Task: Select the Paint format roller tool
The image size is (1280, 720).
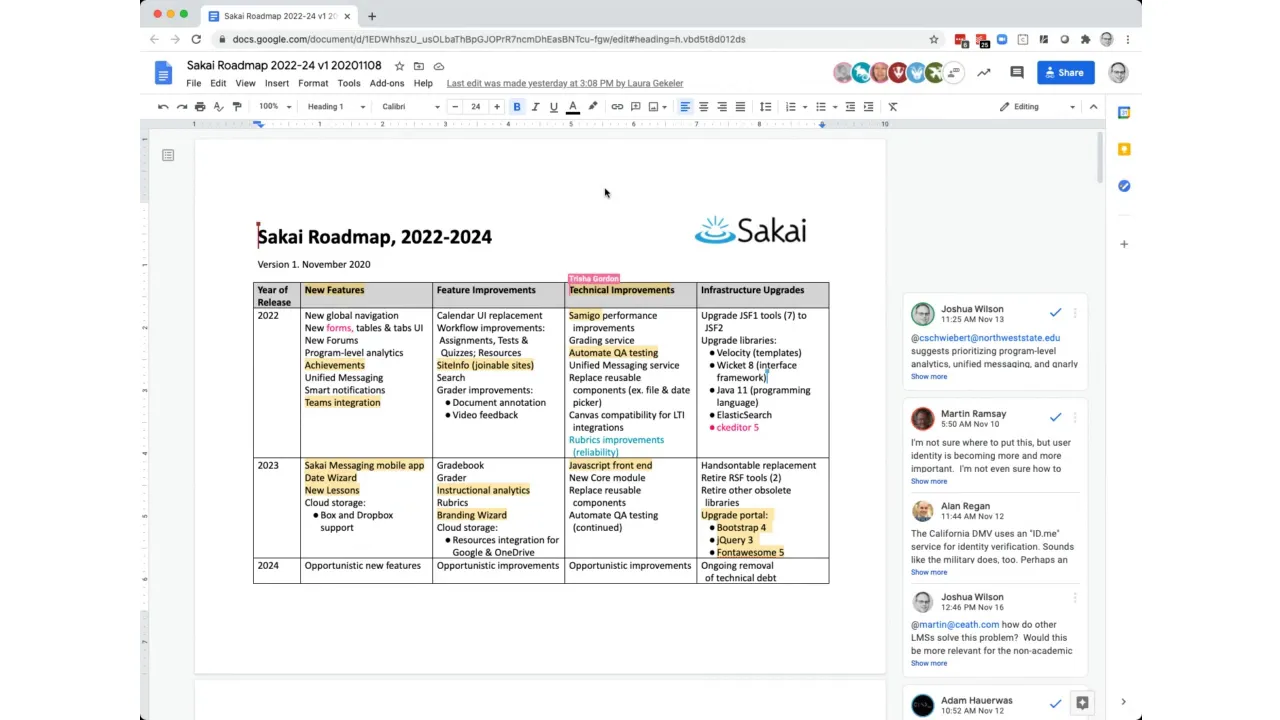Action: [x=237, y=106]
